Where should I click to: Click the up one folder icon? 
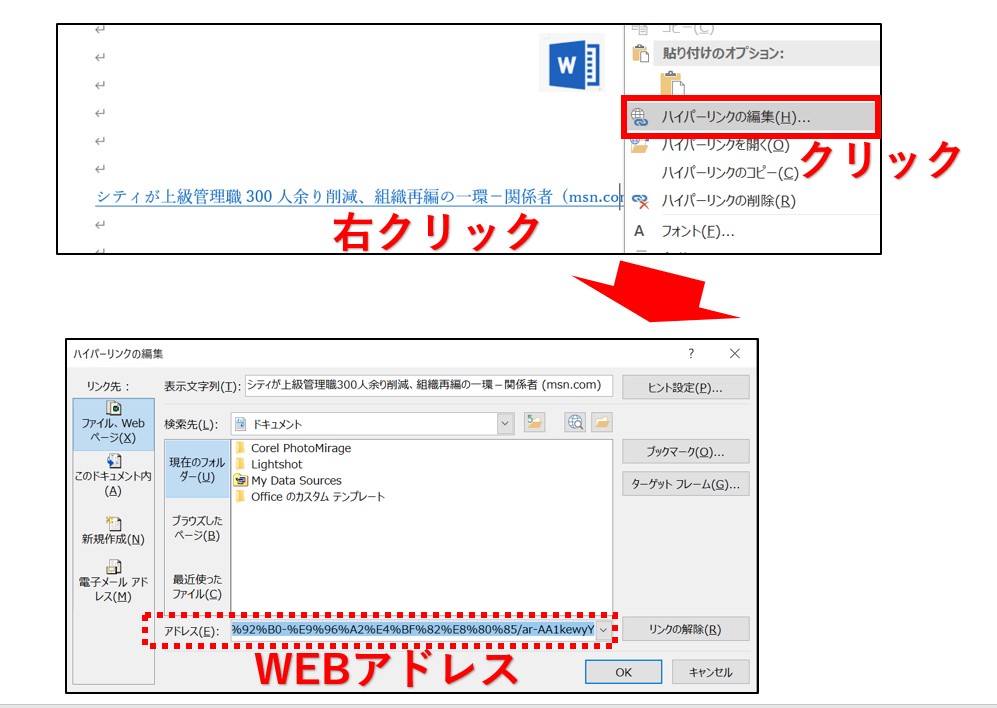pos(534,422)
